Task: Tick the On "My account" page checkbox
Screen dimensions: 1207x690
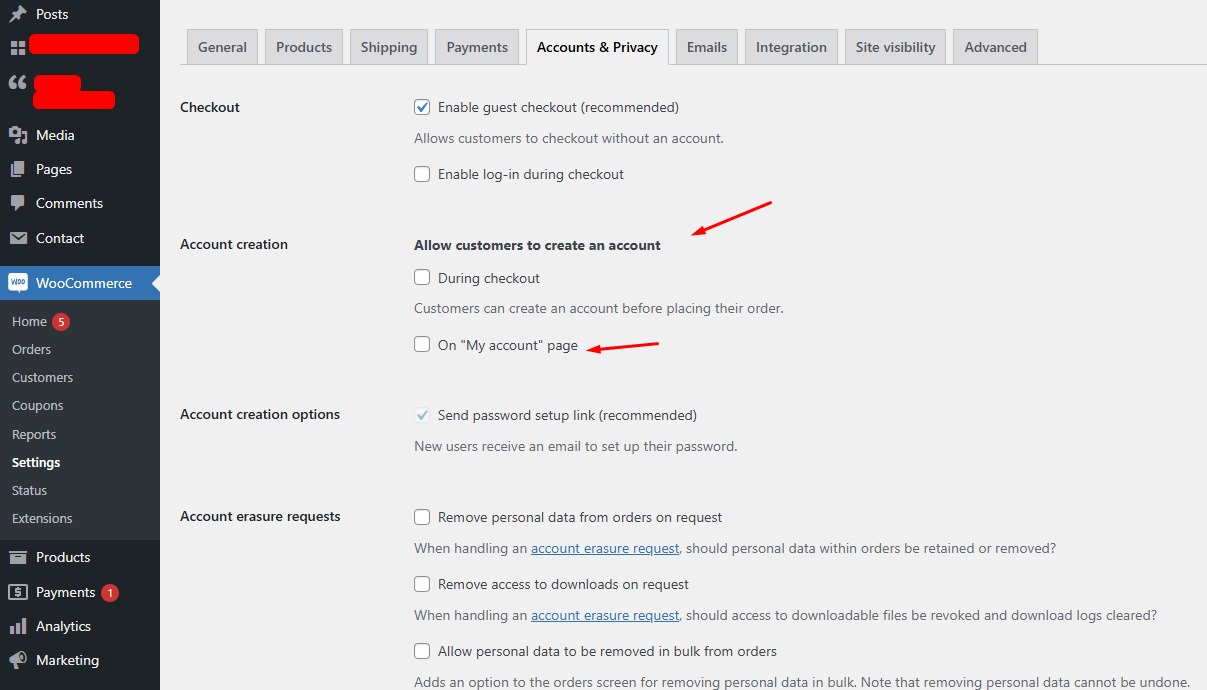Action: (x=422, y=345)
